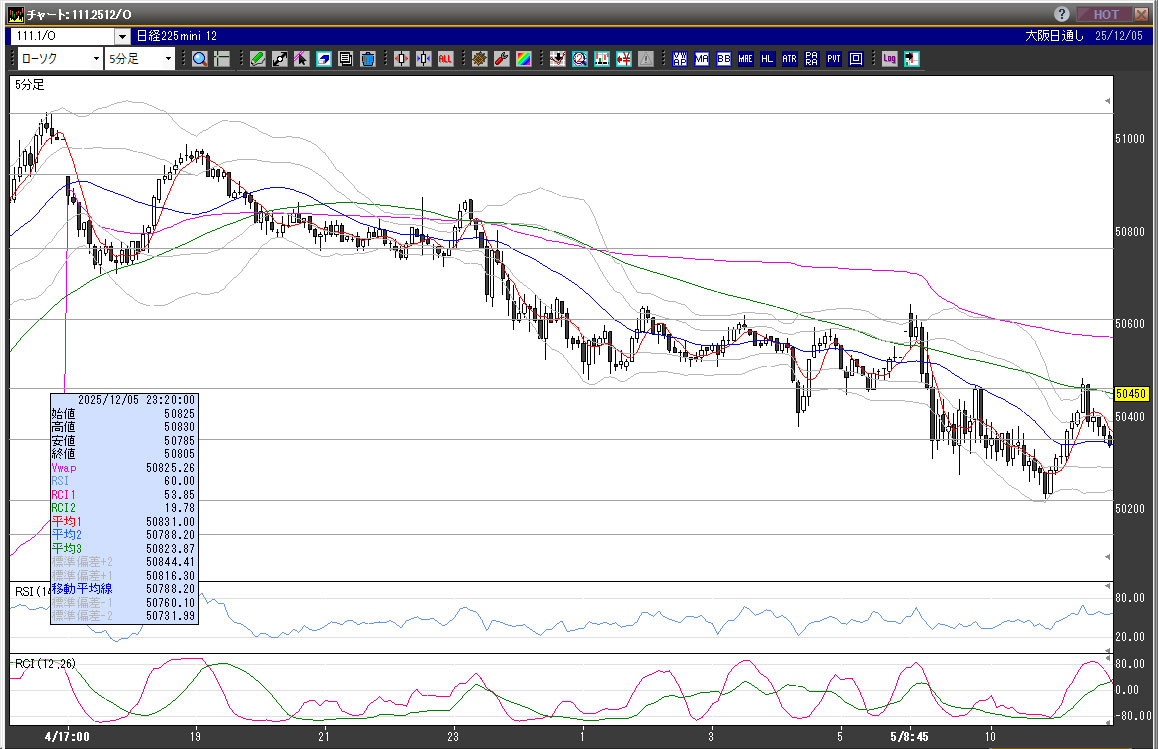
Task: Open the ローソク chart type dropdown
Action: tap(96, 59)
